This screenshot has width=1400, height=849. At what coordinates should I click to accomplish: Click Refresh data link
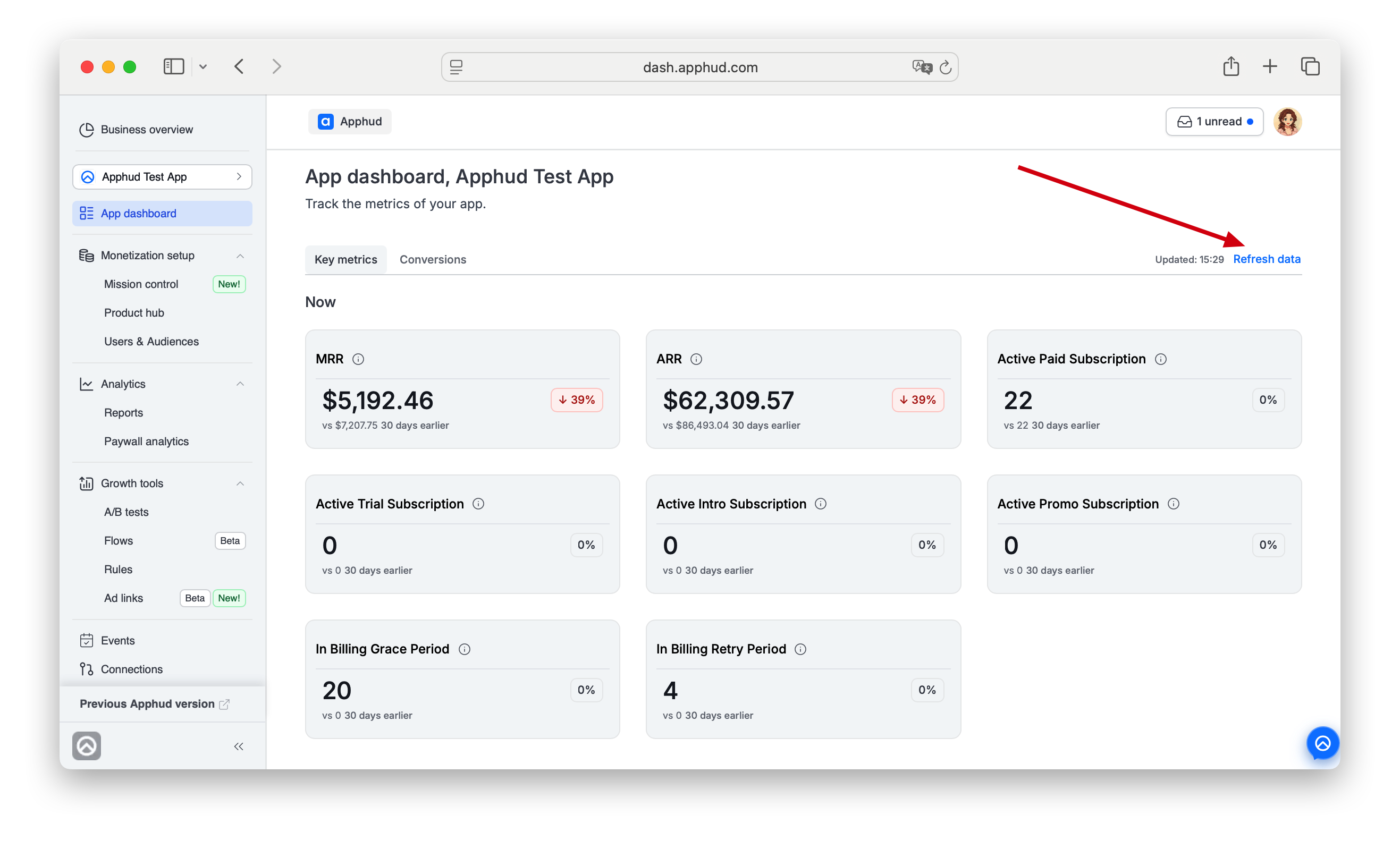[1267, 259]
